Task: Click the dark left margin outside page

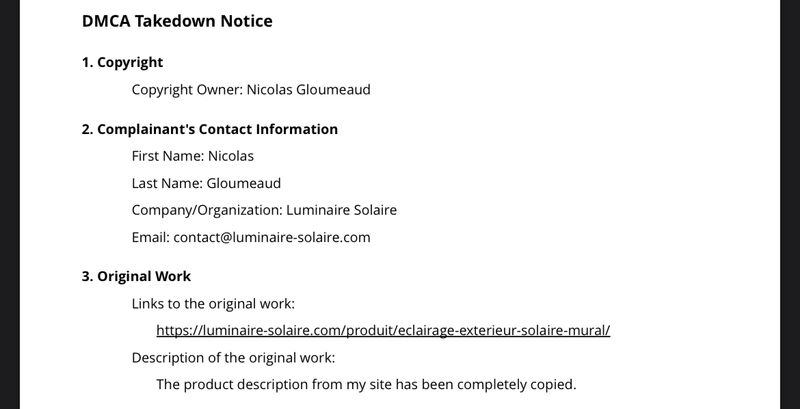Action: 10,204
